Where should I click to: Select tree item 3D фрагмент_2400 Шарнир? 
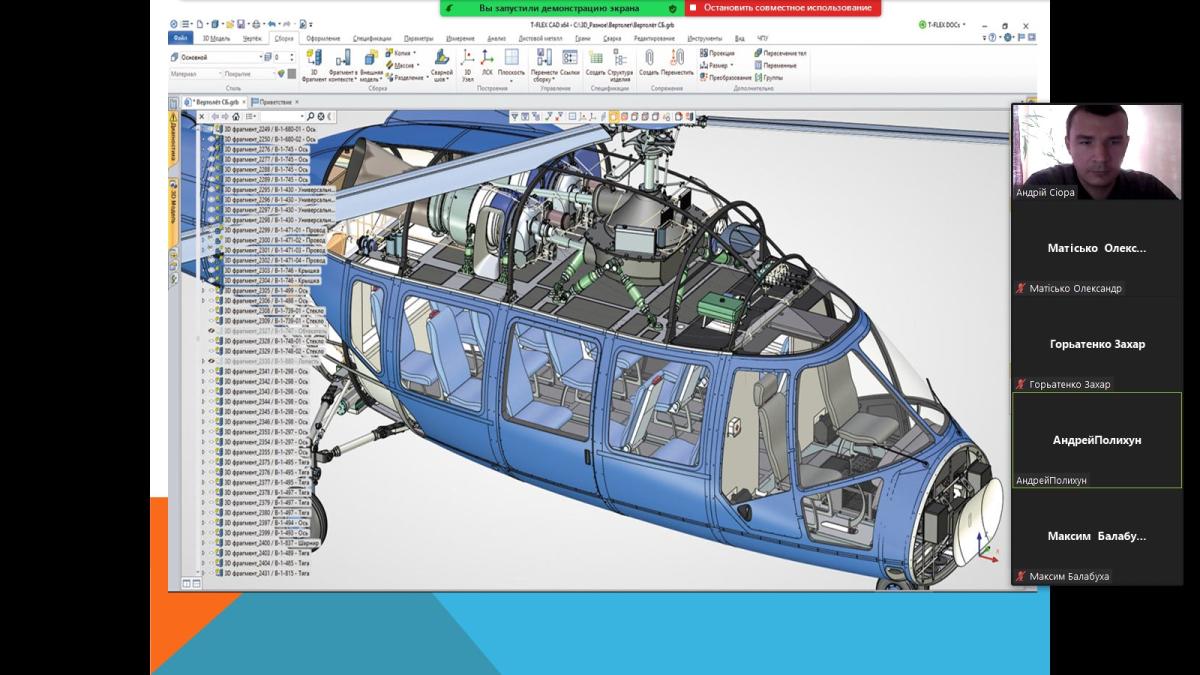[x=265, y=543]
